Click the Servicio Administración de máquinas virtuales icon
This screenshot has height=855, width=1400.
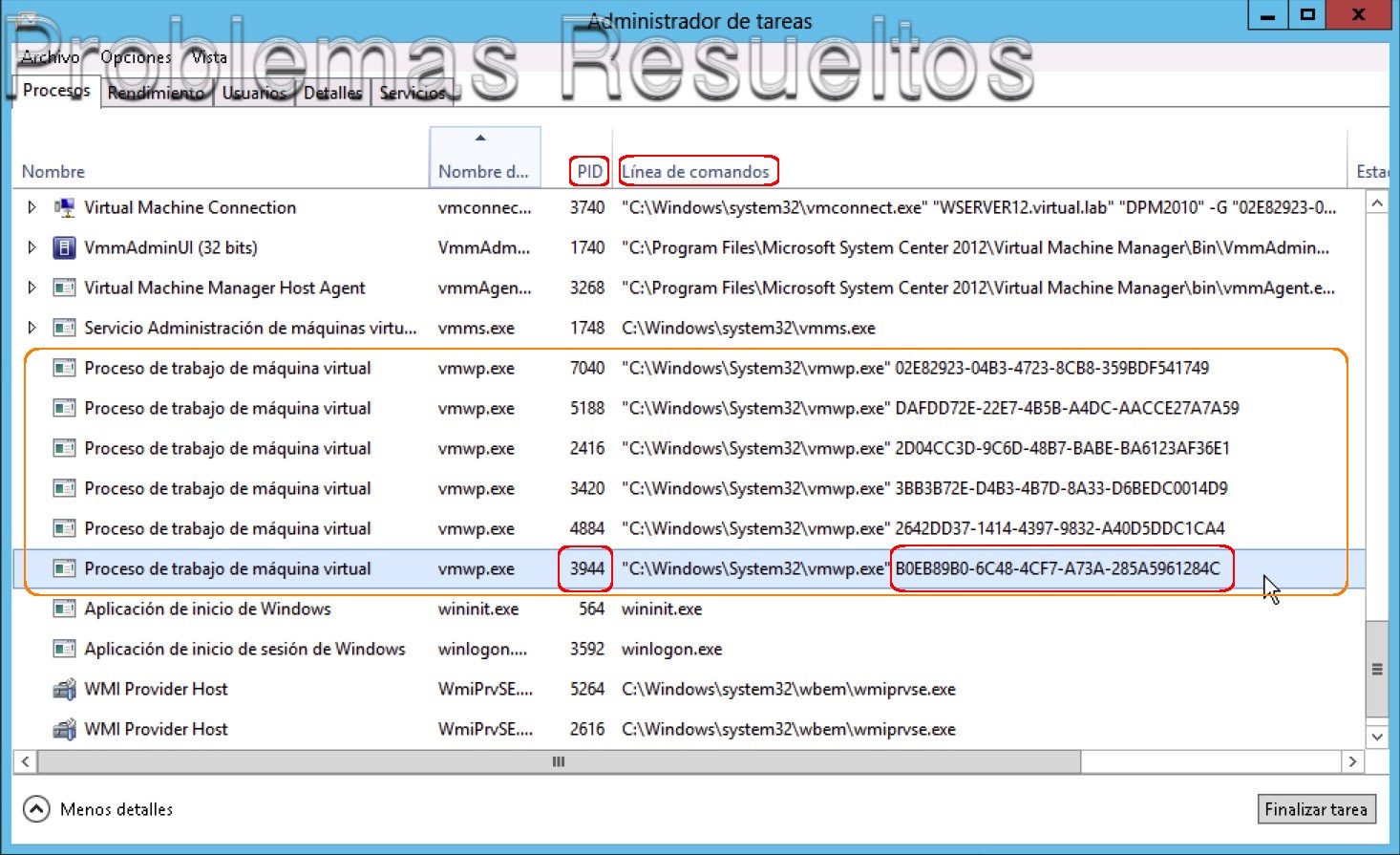pos(64,328)
